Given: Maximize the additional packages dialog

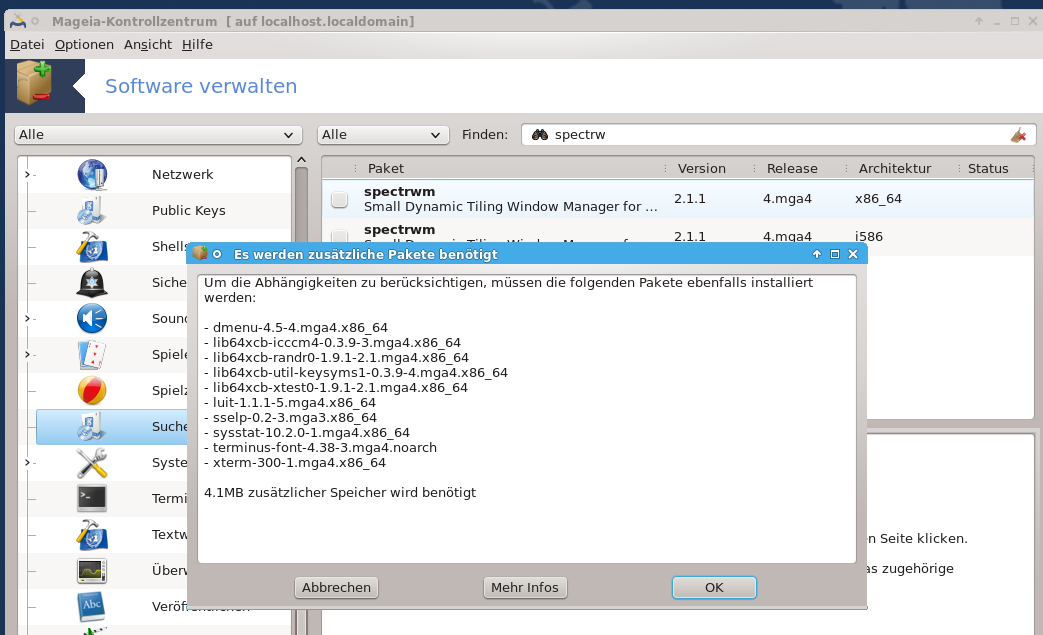Looking at the screenshot, I should click(x=835, y=254).
